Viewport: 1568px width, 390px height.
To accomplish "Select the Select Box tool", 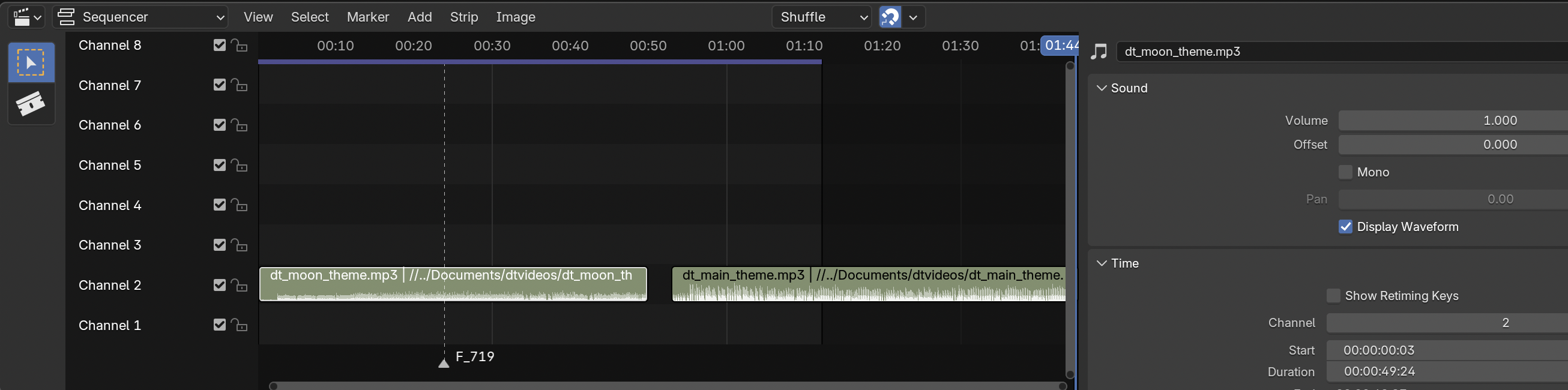I will (x=31, y=62).
